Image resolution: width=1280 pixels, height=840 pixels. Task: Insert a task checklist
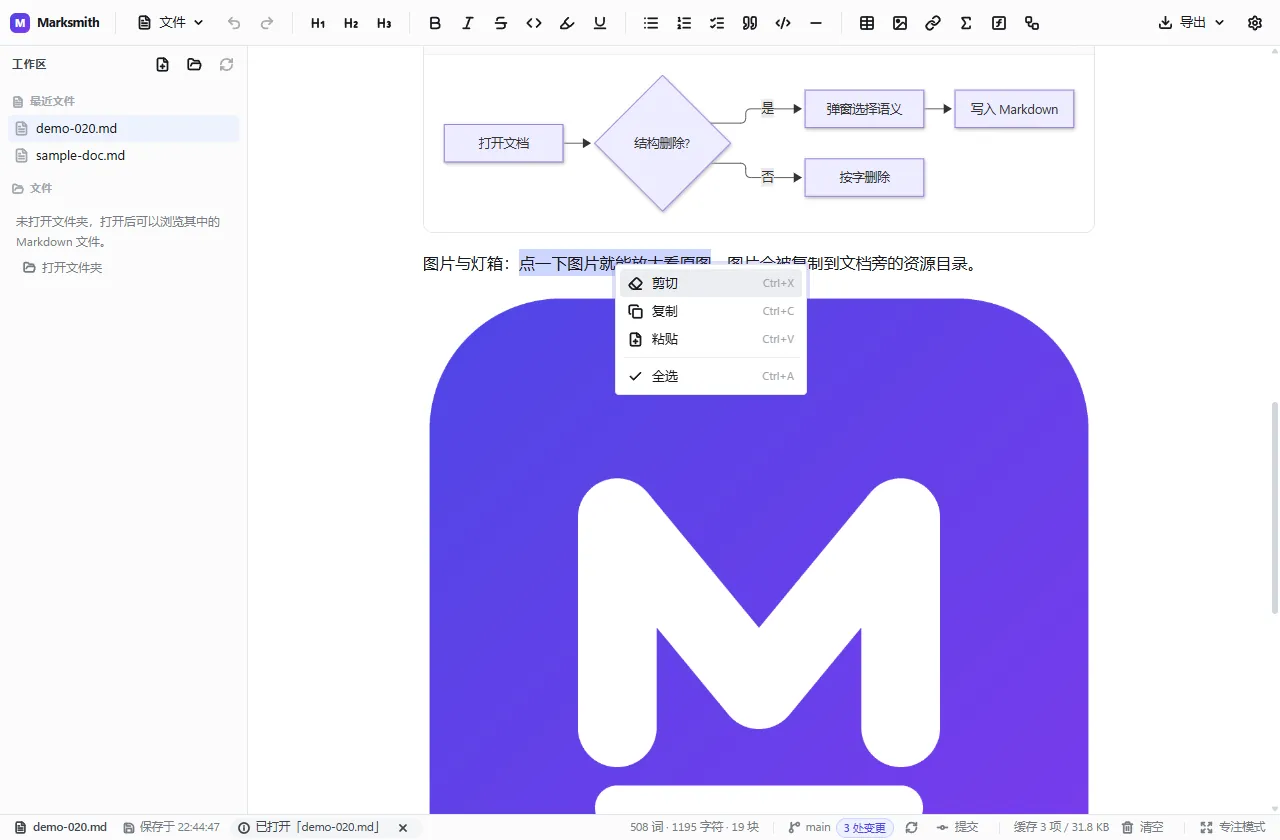point(717,23)
